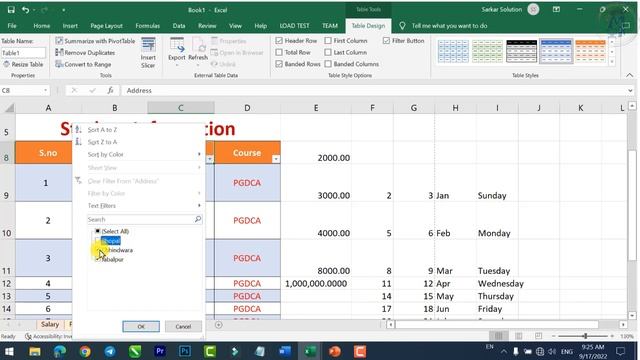Click the Tell me lightbulb icon
Viewport: 640px width, 360px height.
tap(402, 26)
